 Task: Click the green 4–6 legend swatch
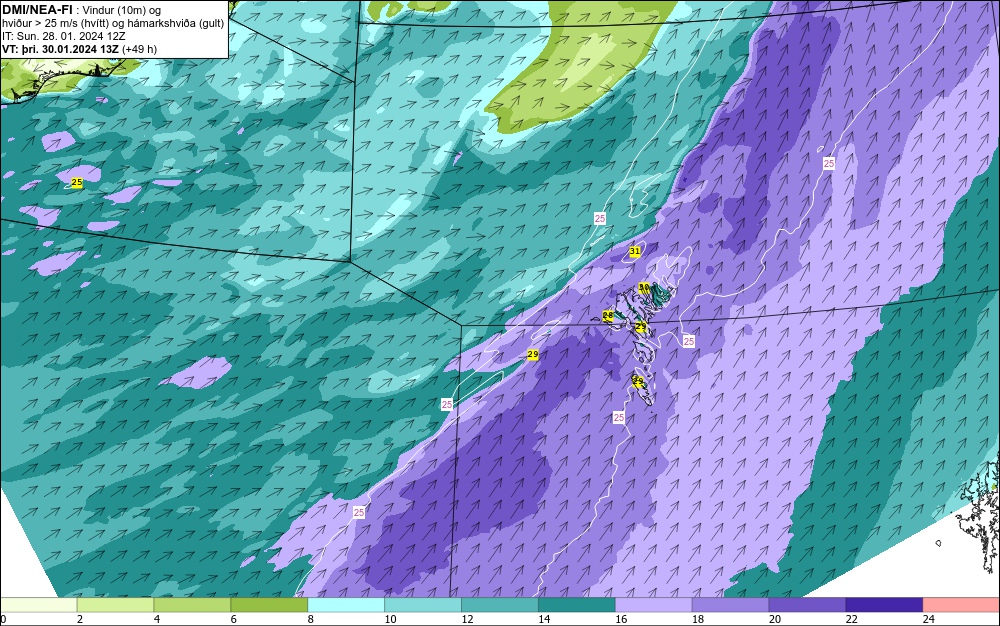(x=192, y=605)
